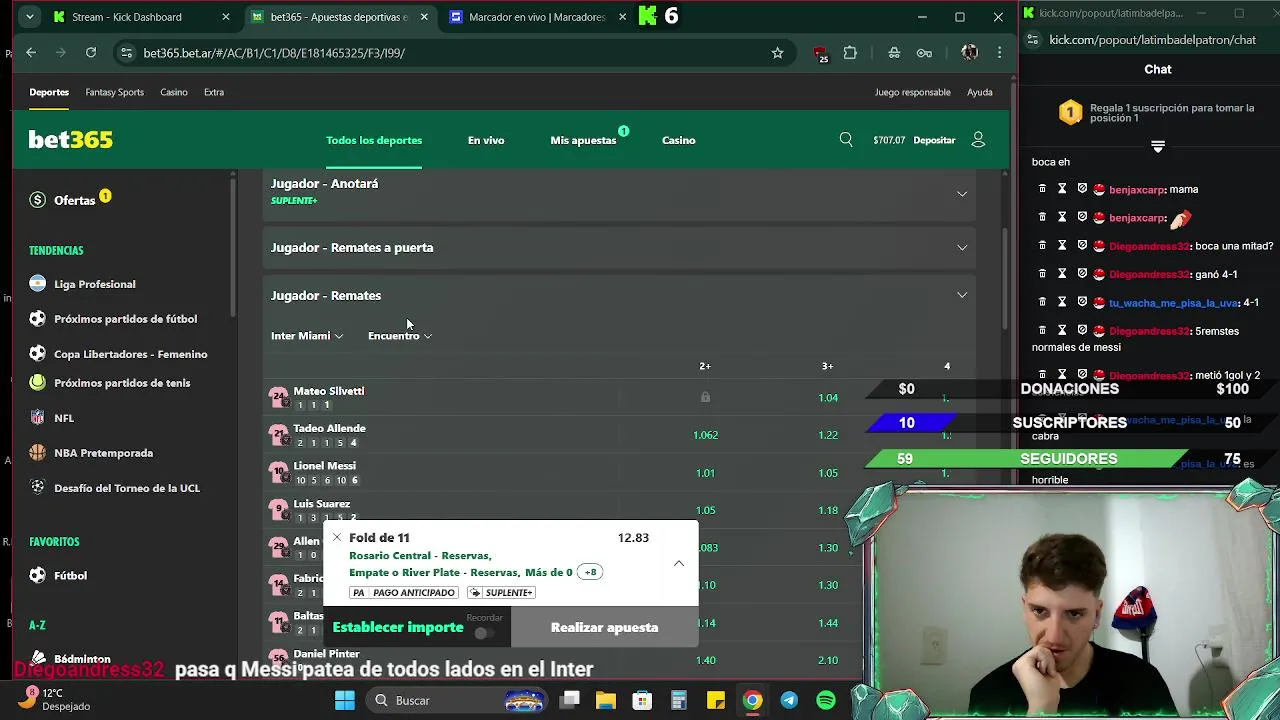
Task: Click the Argentina flag icon for Liga Profesional
Action: pyautogui.click(x=37, y=284)
